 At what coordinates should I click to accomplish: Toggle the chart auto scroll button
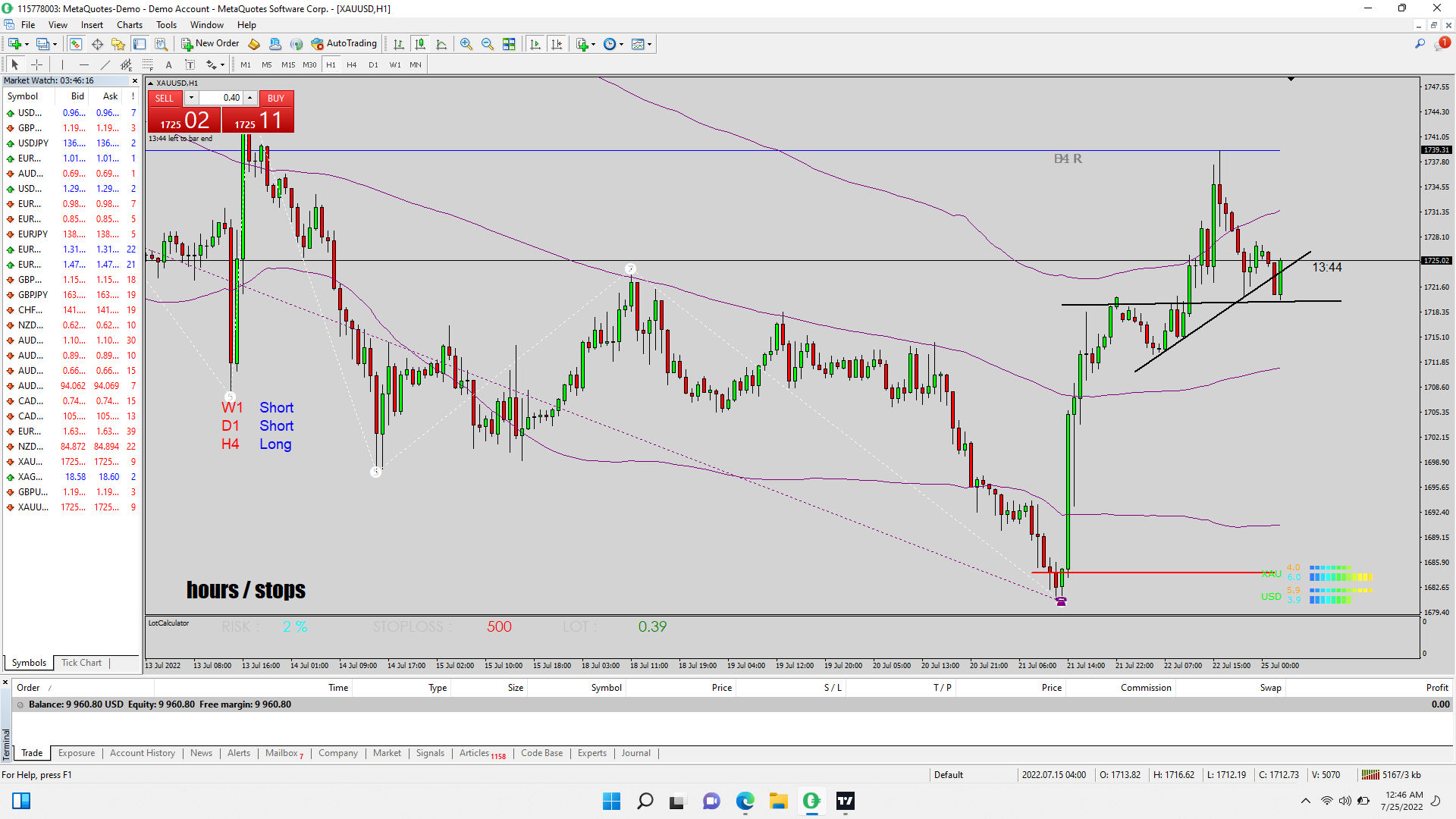pyautogui.click(x=535, y=44)
